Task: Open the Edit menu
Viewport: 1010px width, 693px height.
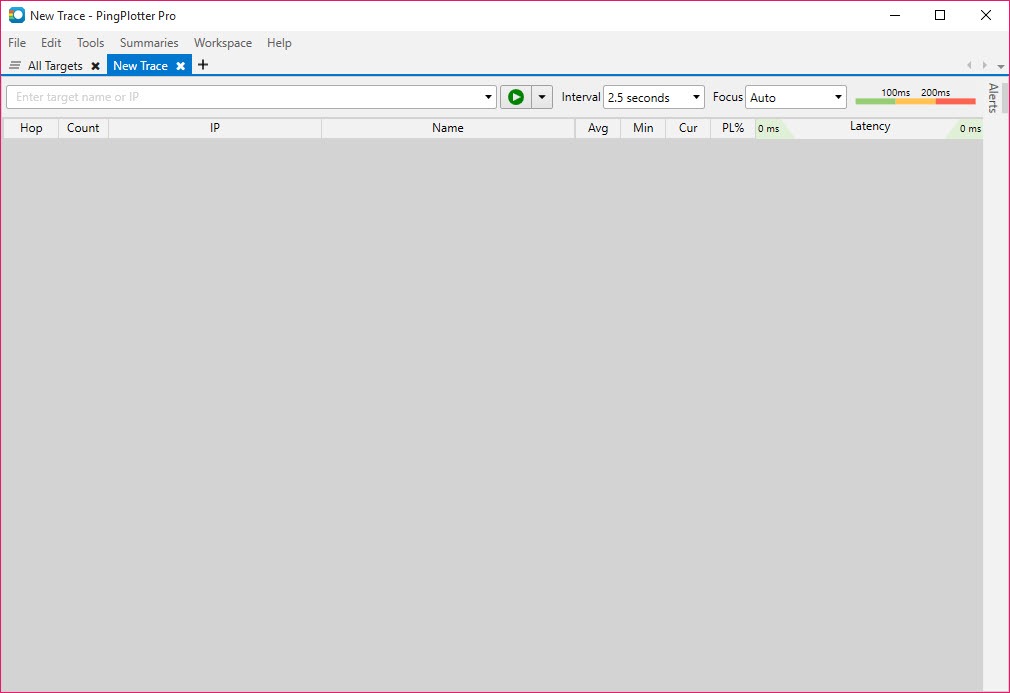Action: (x=51, y=43)
